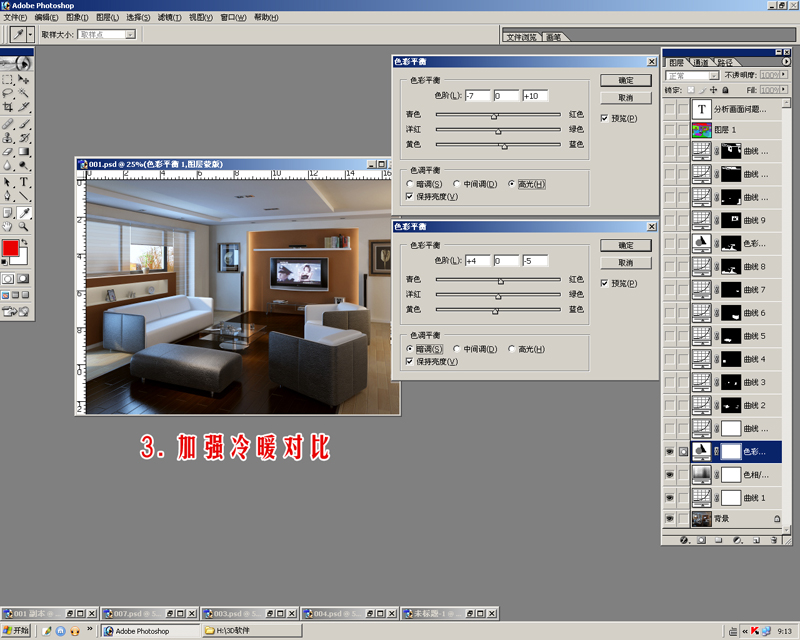Open the opacity slider arrow
This screenshot has width=800, height=640.
(784, 75)
